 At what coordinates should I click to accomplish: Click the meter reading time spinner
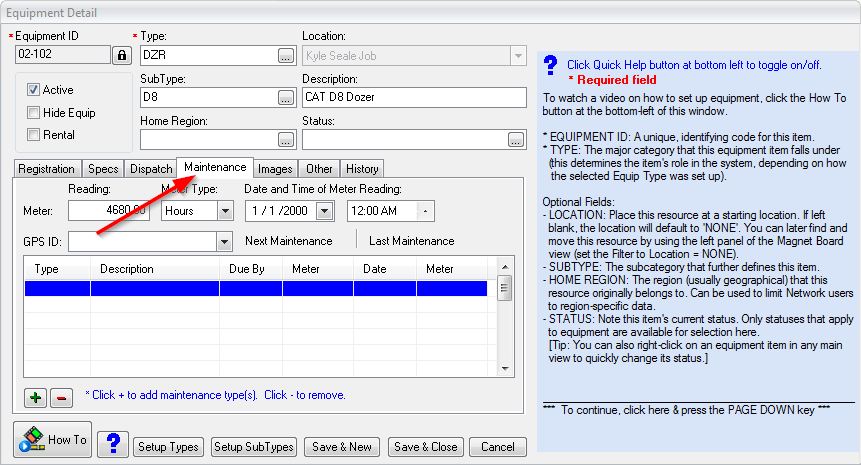pyautogui.click(x=426, y=211)
